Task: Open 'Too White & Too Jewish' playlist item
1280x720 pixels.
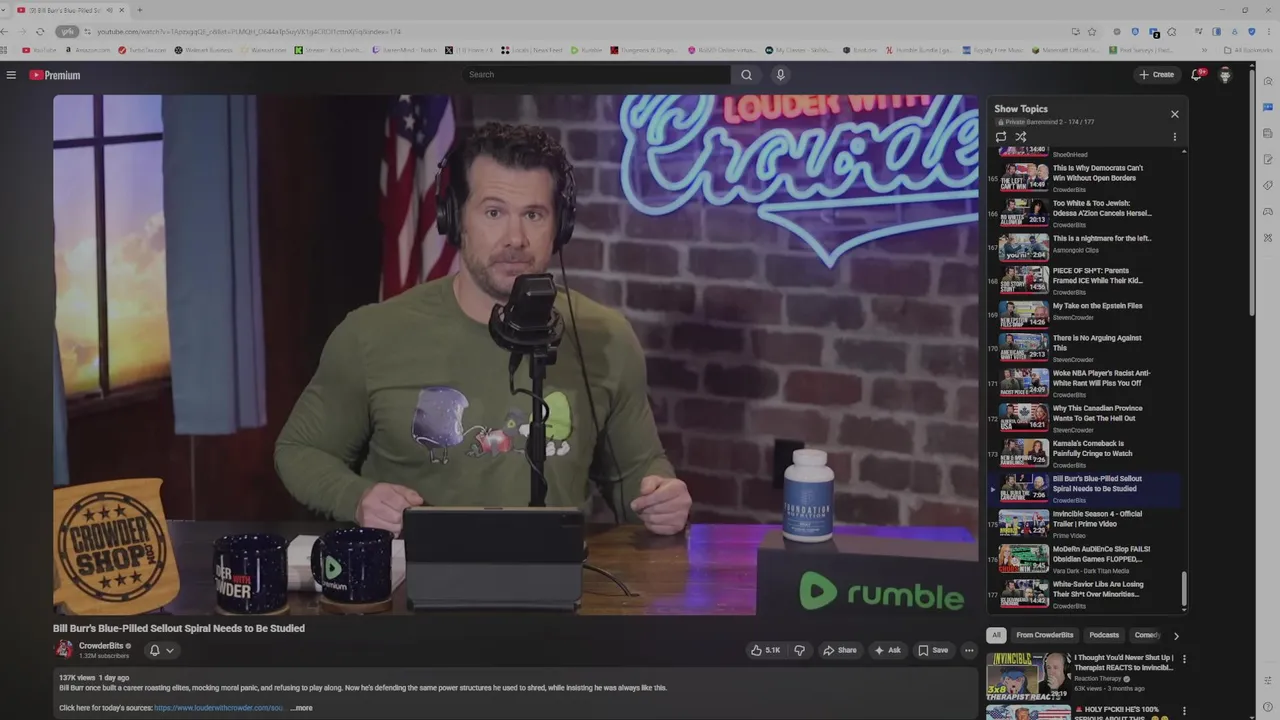Action: tap(1085, 213)
